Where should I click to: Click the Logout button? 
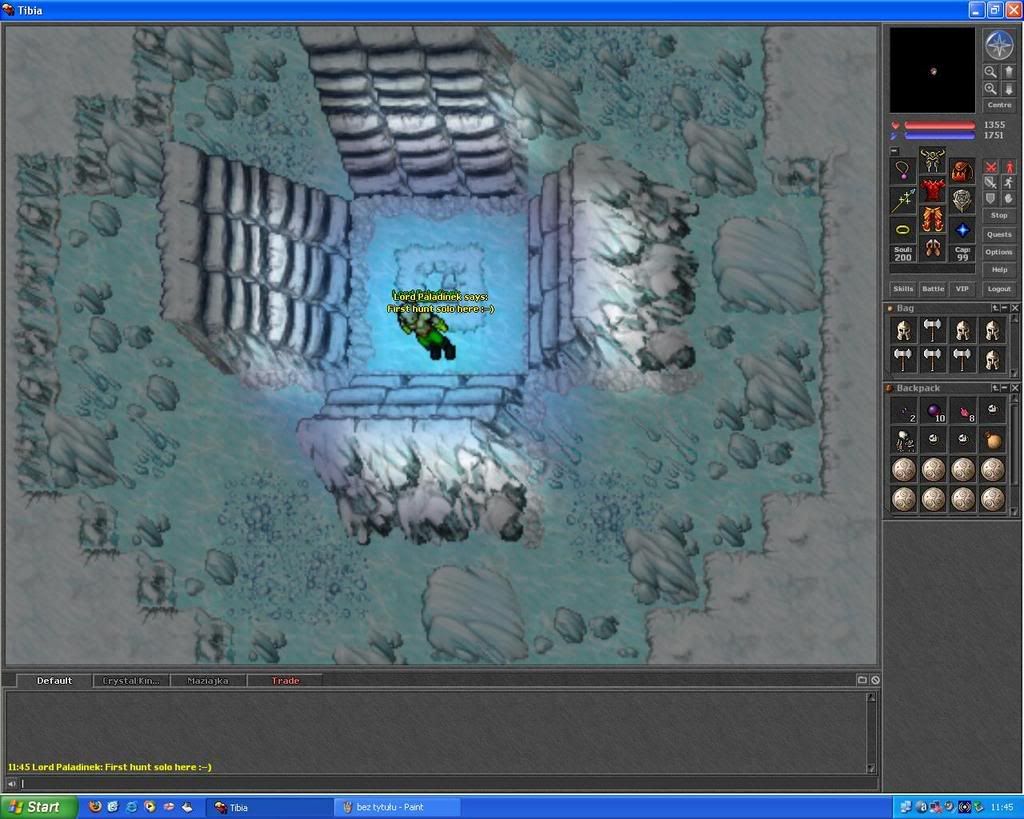pos(999,289)
